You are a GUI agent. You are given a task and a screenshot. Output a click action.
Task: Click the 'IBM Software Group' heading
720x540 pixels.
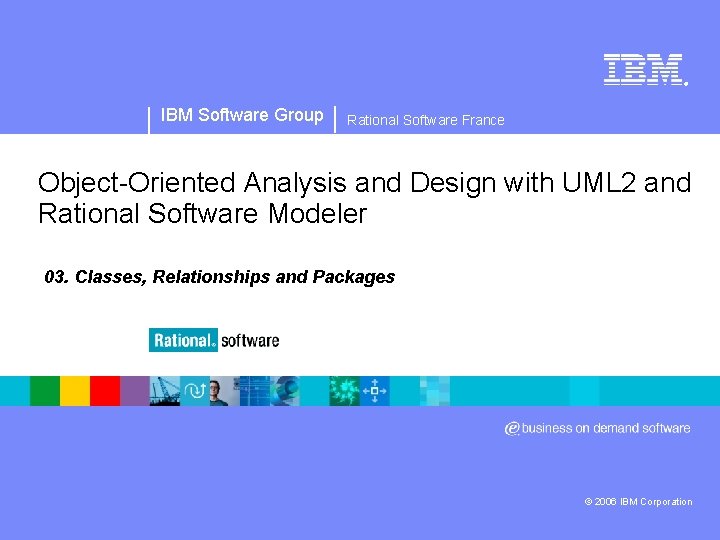(242, 115)
